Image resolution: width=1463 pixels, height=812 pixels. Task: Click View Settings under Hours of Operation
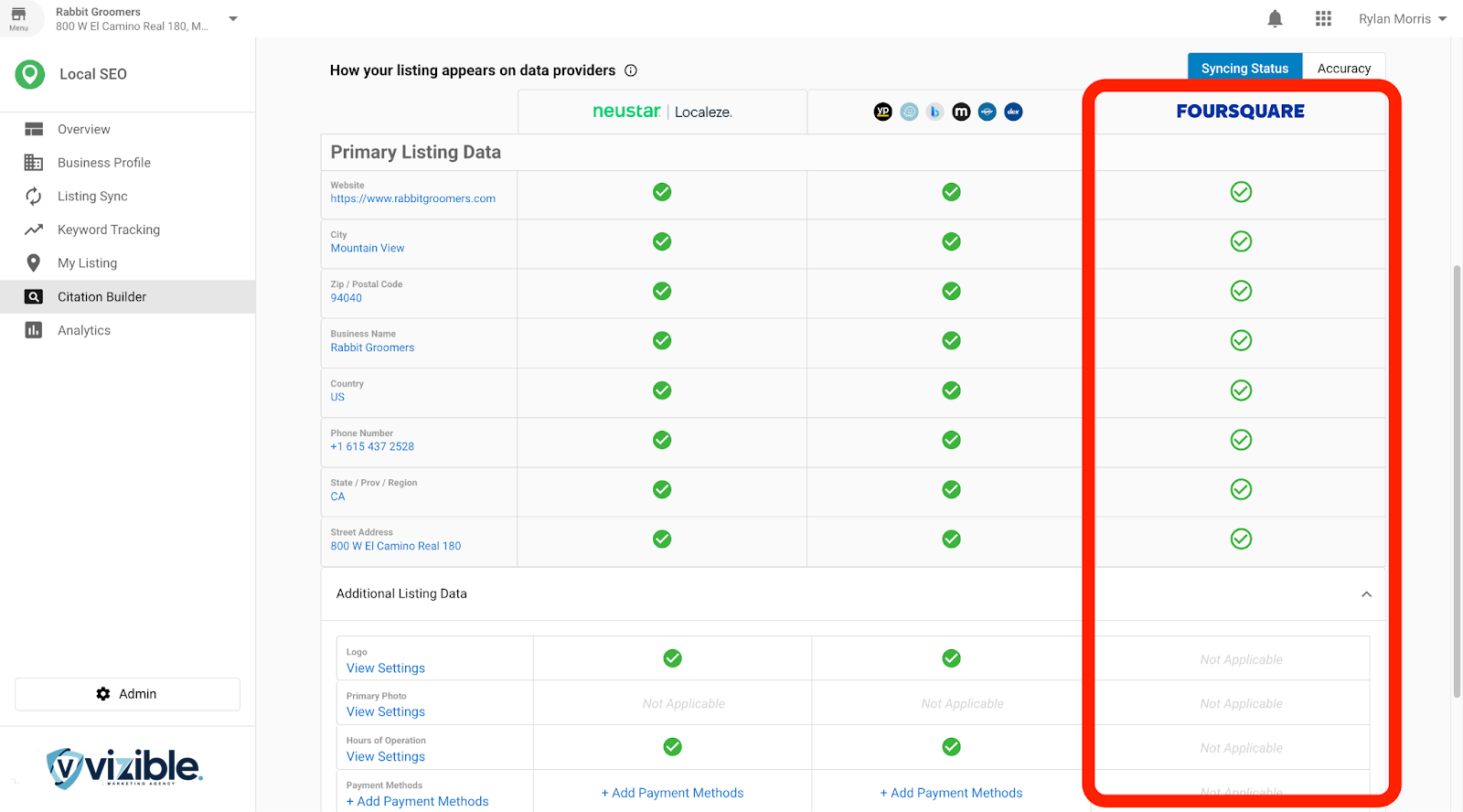tap(386, 756)
